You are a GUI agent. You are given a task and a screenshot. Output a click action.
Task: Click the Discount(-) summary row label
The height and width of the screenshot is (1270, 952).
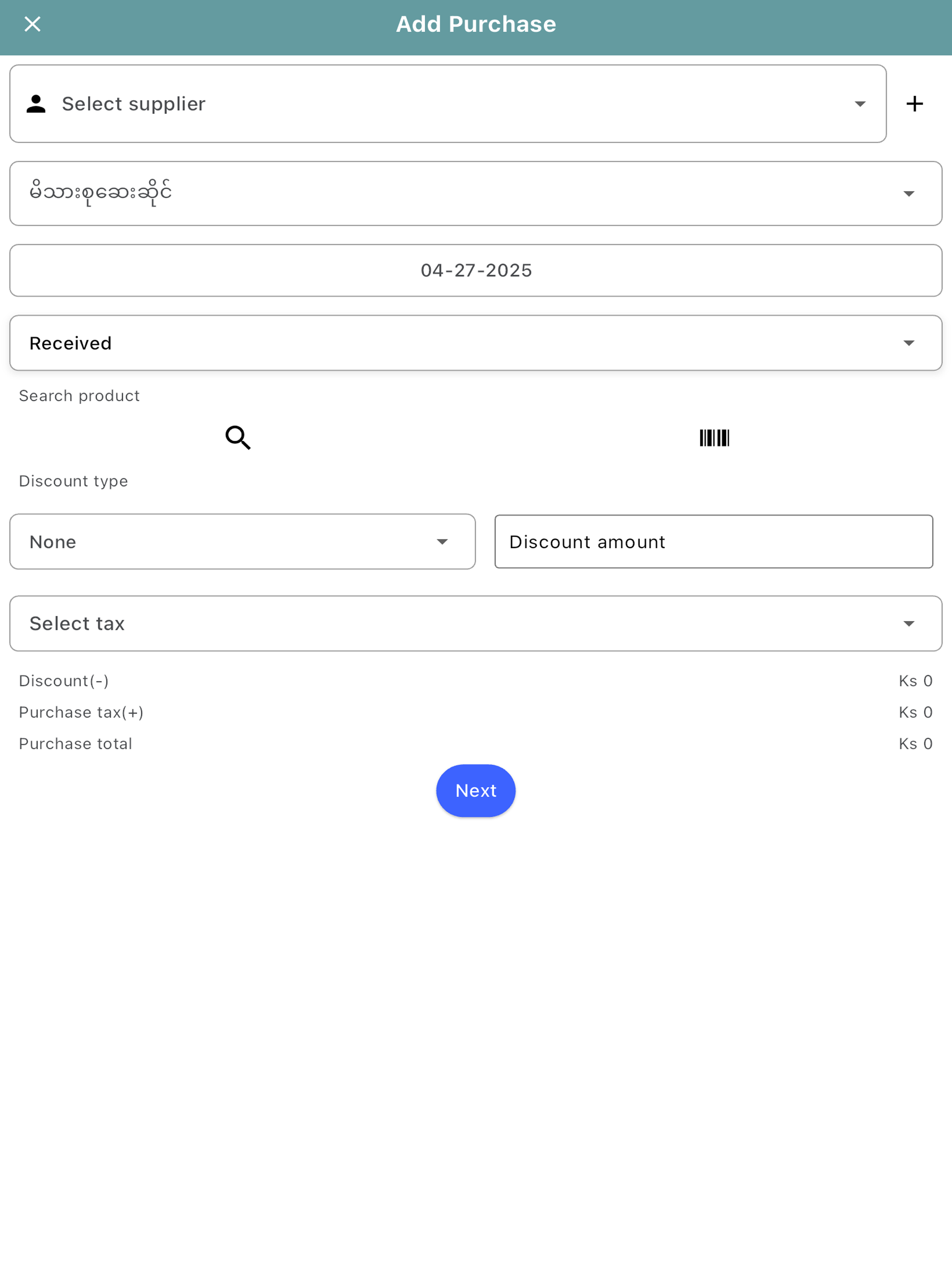[64, 681]
